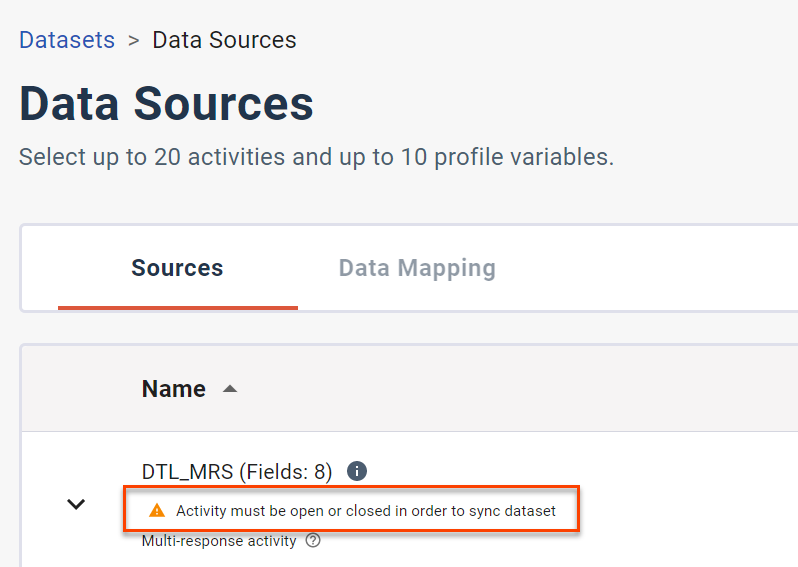Open the info icon beside DTL_MRS
Screen dimensions: 798x567
point(357,471)
